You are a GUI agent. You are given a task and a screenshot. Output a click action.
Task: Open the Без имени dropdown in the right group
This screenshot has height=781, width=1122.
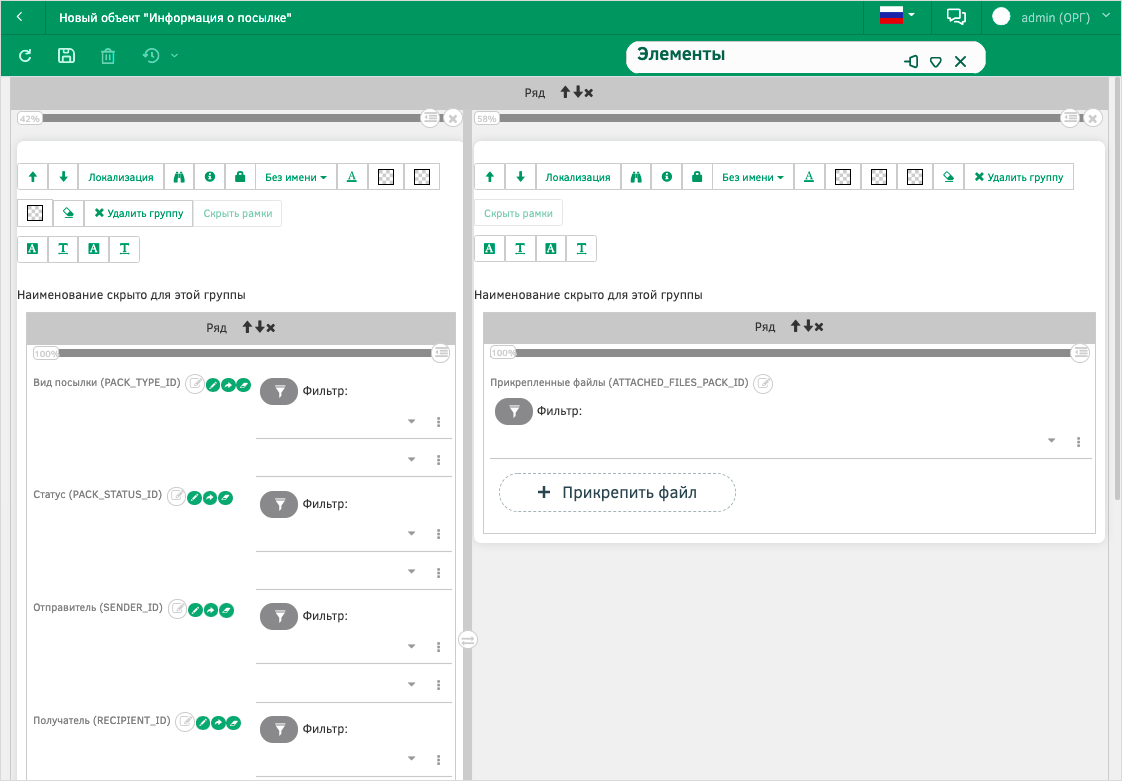752,177
